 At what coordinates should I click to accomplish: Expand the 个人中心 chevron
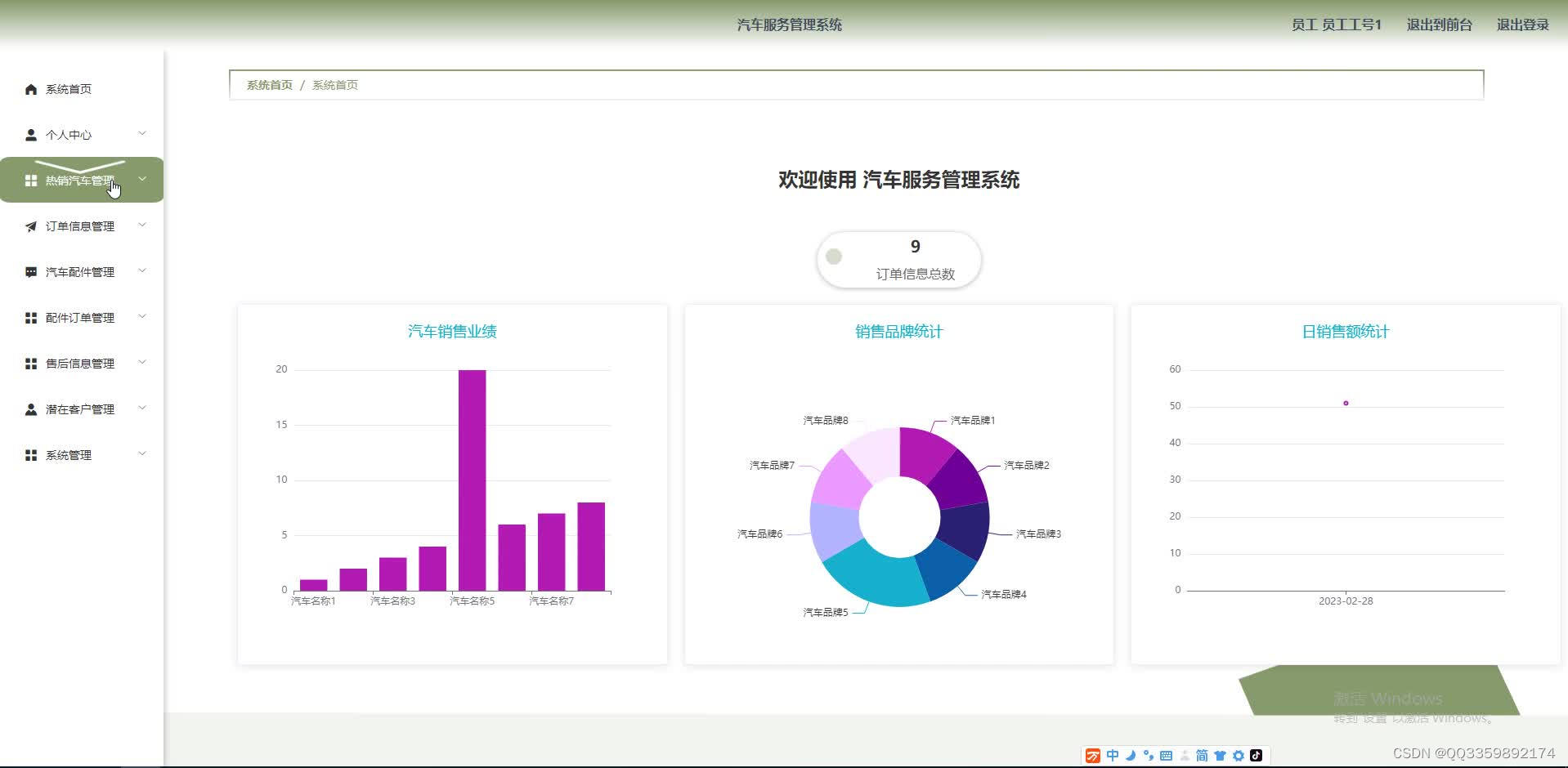[x=142, y=134]
